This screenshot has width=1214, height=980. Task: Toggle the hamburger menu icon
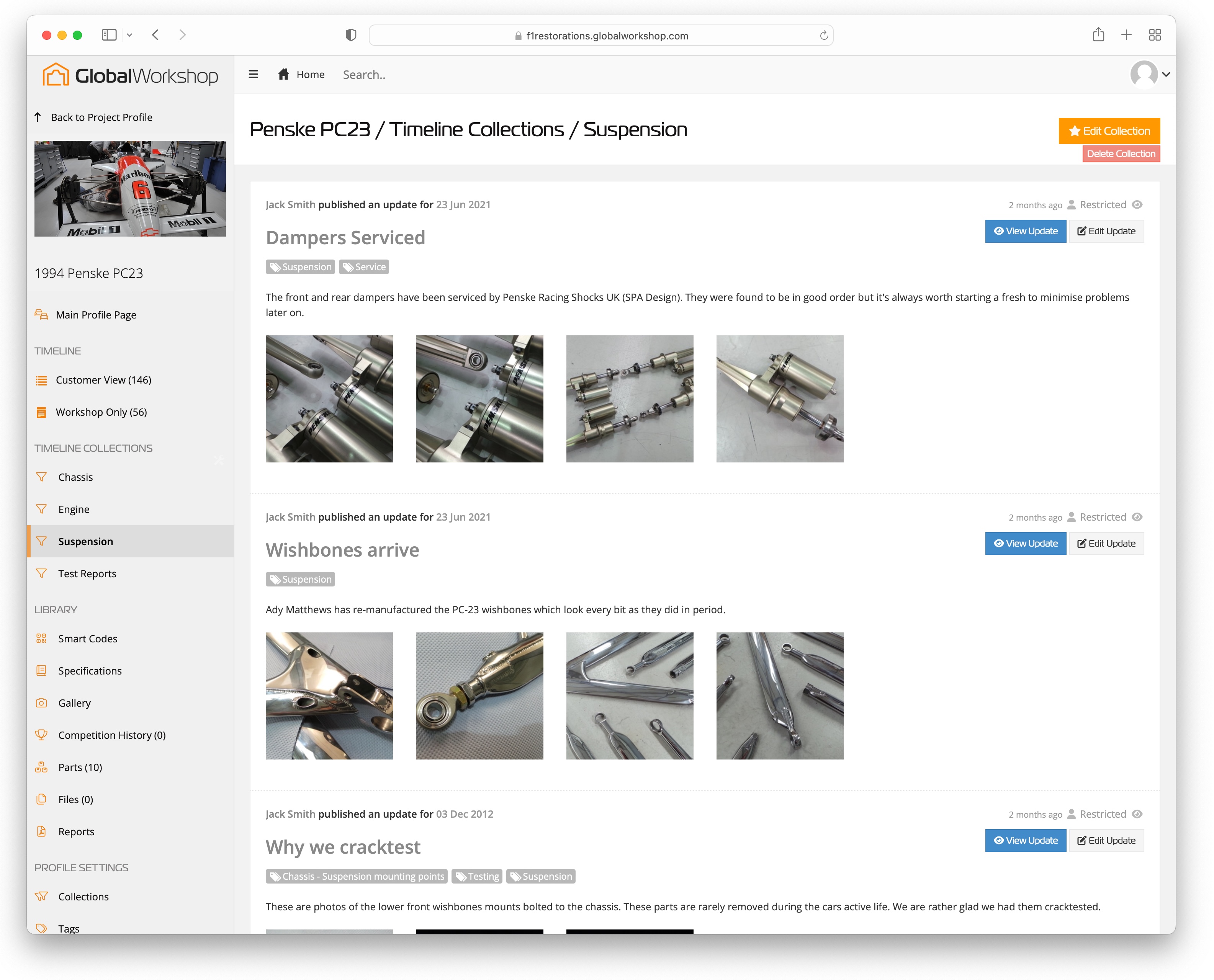[254, 75]
